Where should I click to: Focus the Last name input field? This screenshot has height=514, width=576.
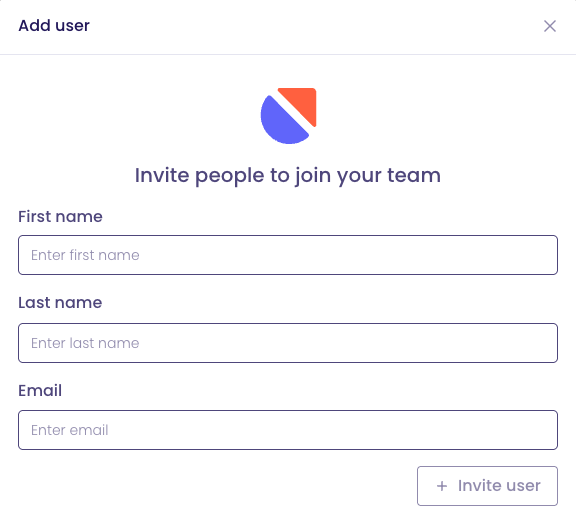click(288, 343)
